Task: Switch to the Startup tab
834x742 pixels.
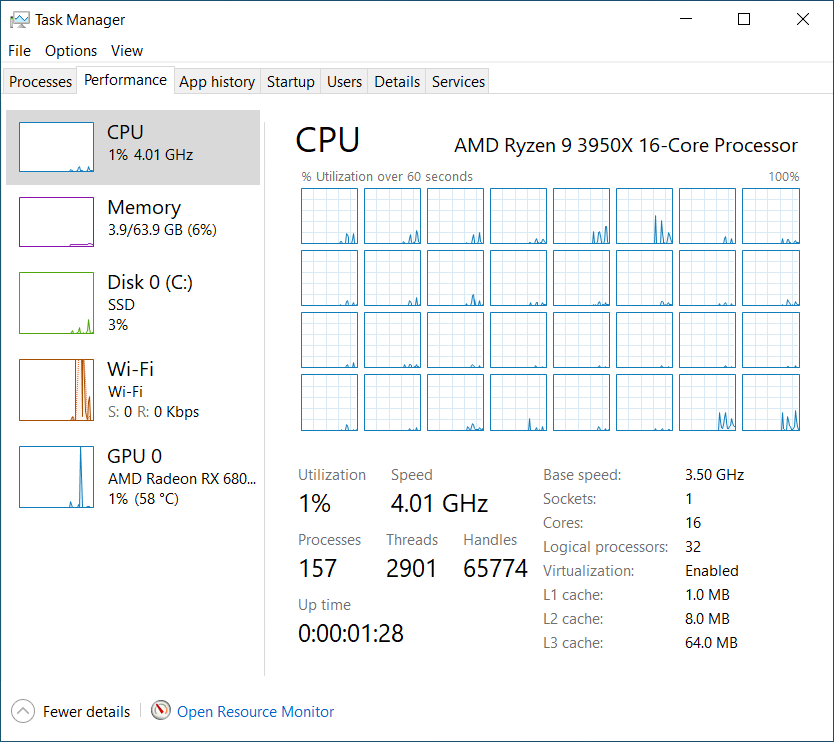Action: (290, 81)
